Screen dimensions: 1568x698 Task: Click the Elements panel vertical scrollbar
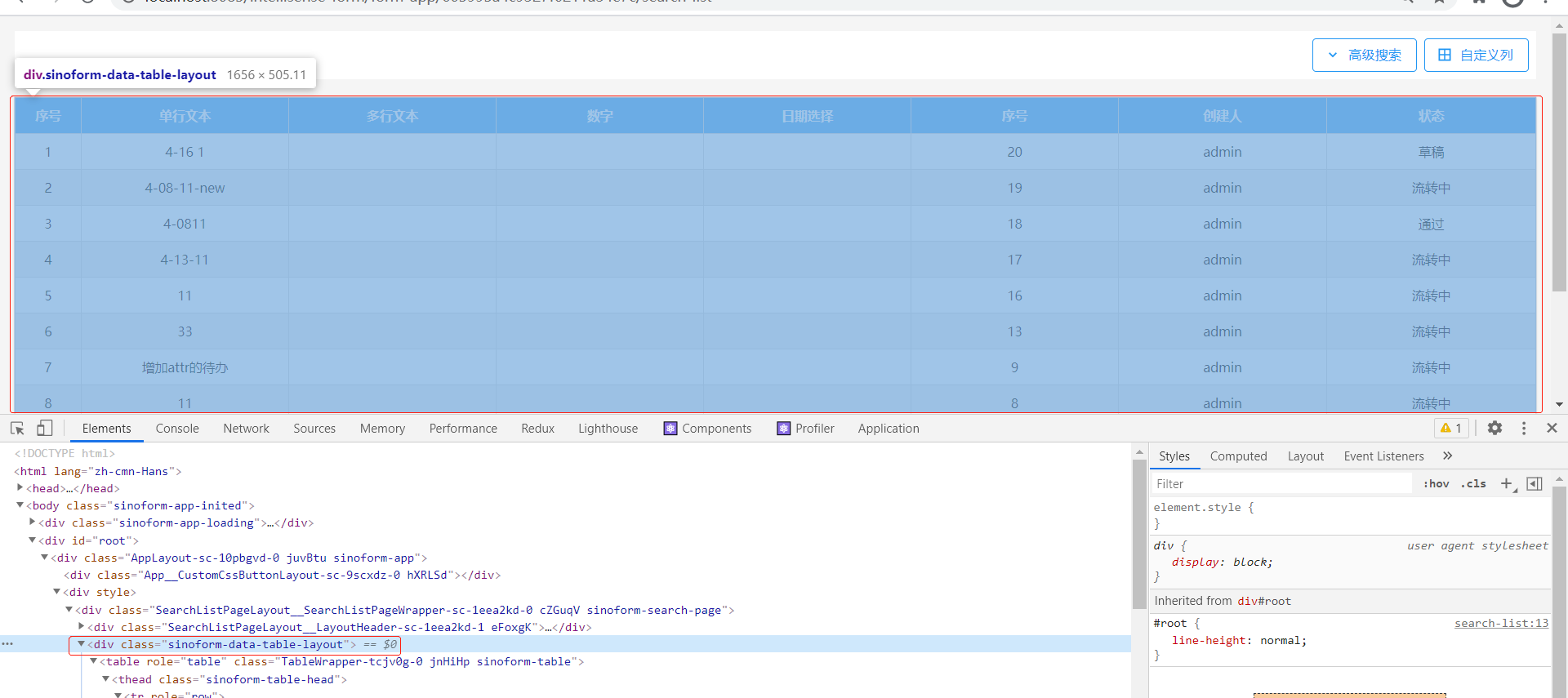click(x=1139, y=534)
